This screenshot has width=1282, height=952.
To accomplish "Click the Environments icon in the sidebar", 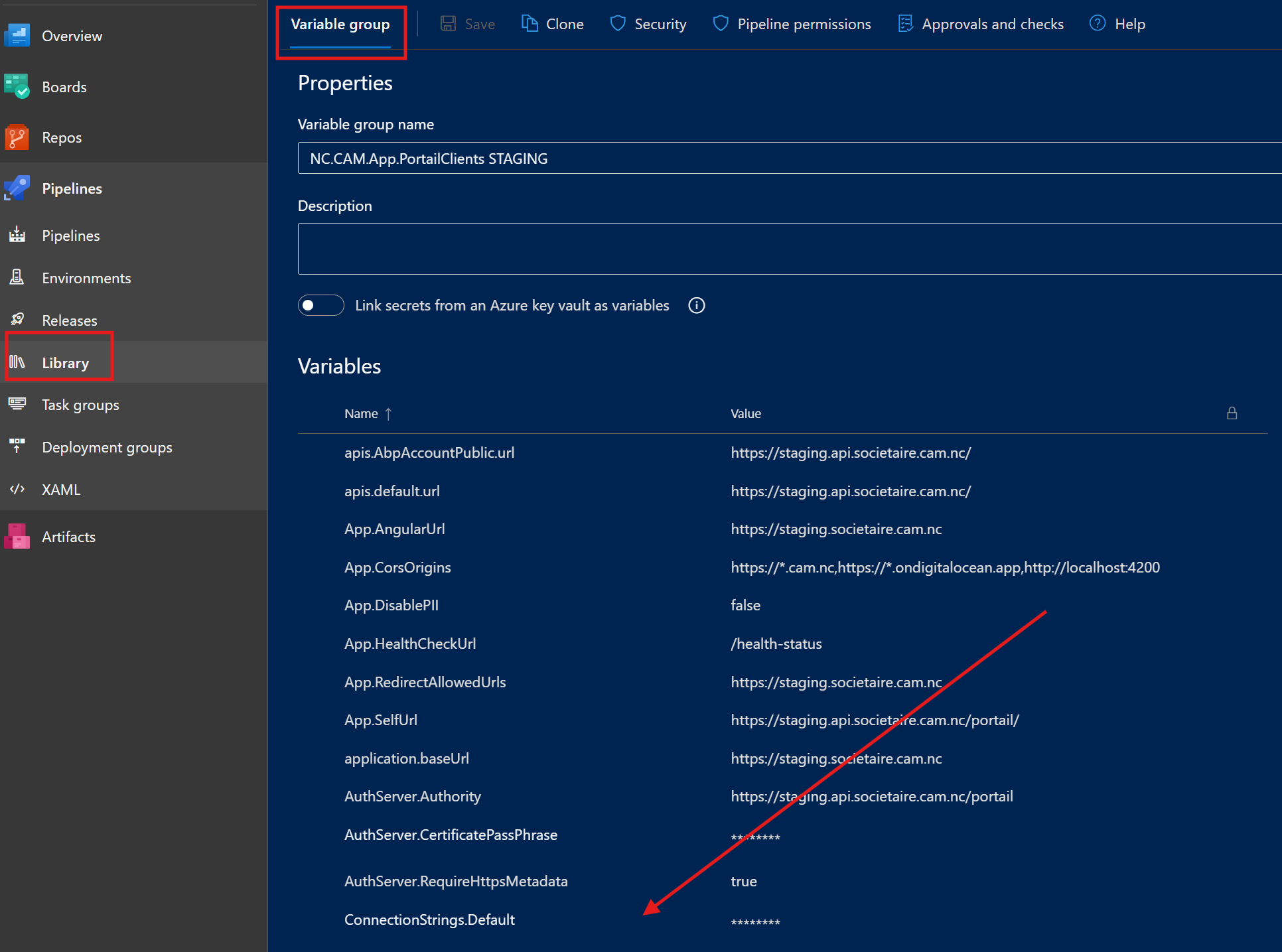I will 17,278.
